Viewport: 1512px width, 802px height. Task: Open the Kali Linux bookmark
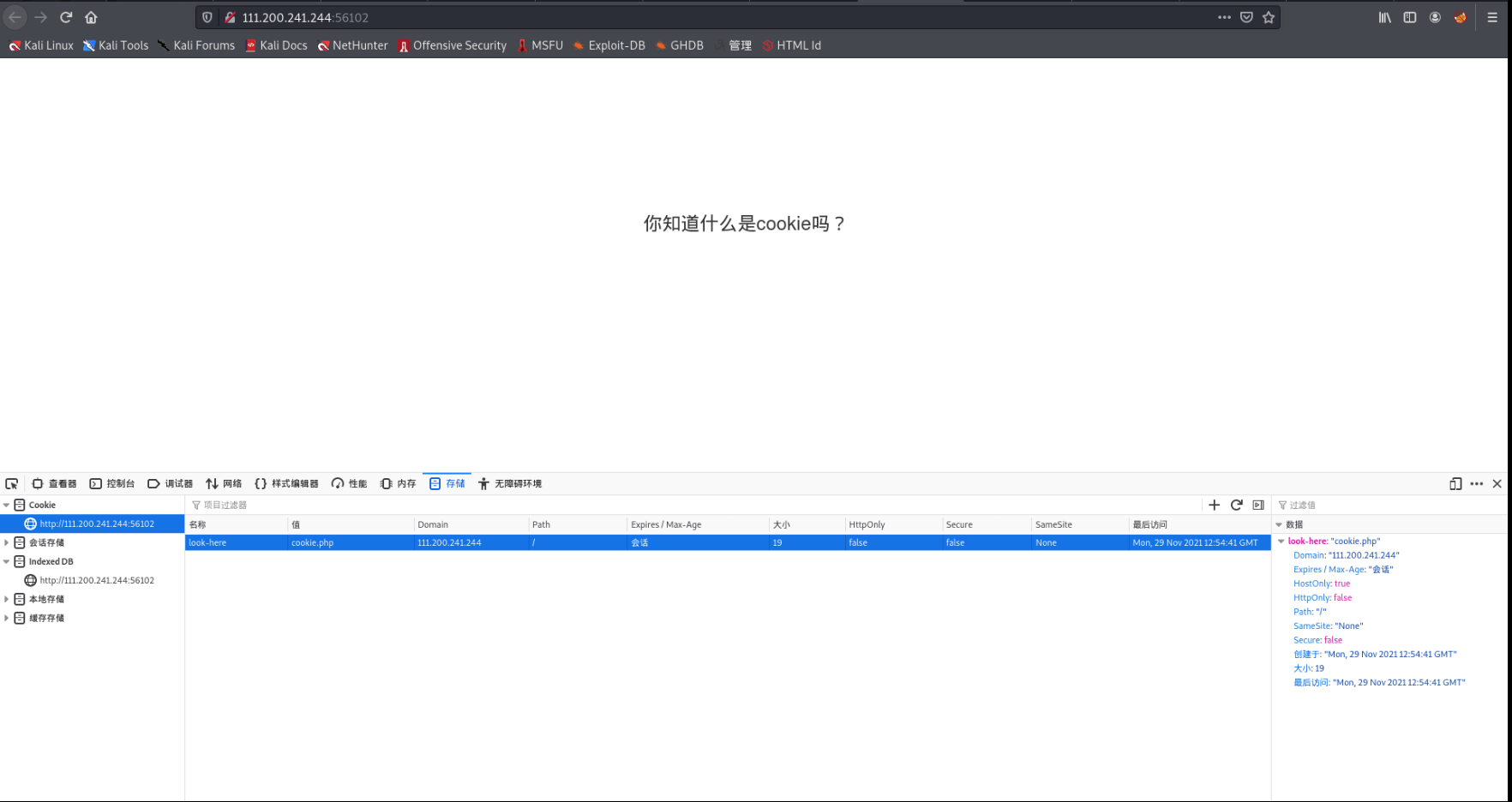tap(41, 45)
